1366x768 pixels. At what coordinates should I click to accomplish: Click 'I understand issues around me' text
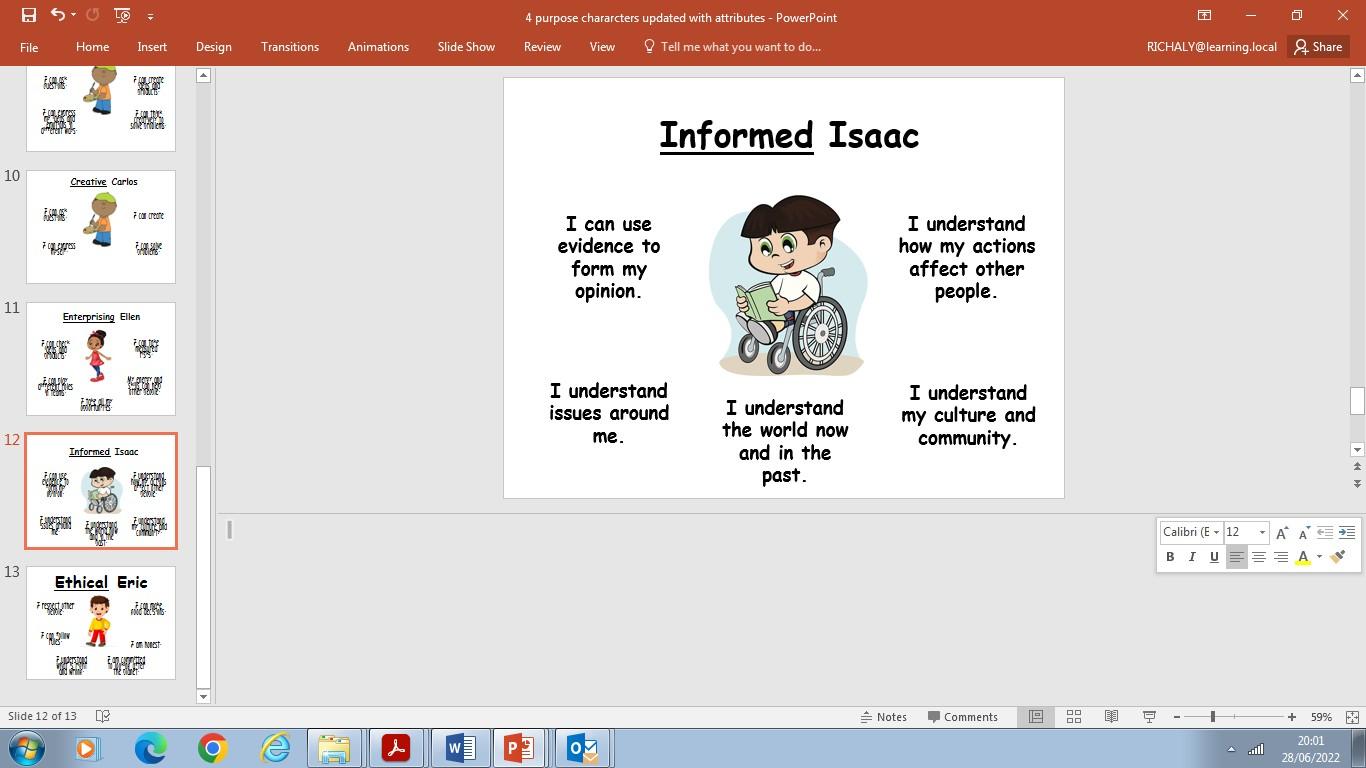click(x=608, y=413)
